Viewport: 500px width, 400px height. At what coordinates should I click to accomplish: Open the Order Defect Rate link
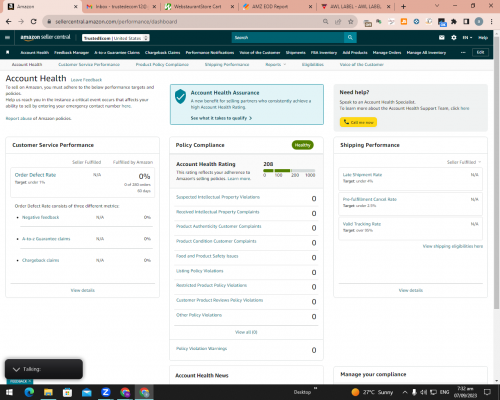tap(35, 175)
